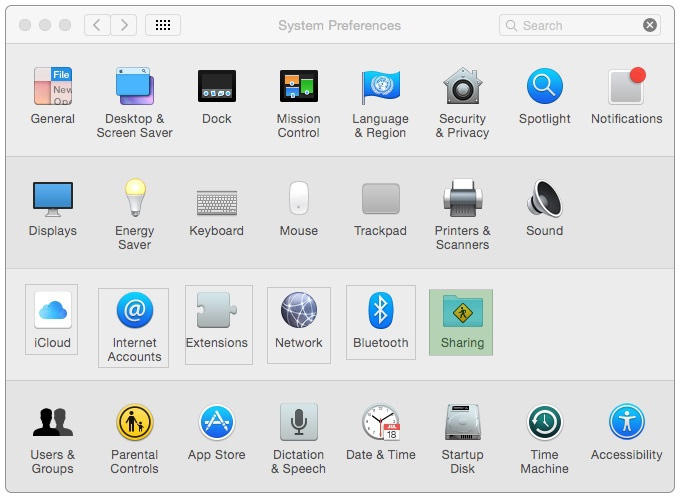This screenshot has width=680, height=498.
Task: Open Mission Control settings
Action: (x=299, y=103)
